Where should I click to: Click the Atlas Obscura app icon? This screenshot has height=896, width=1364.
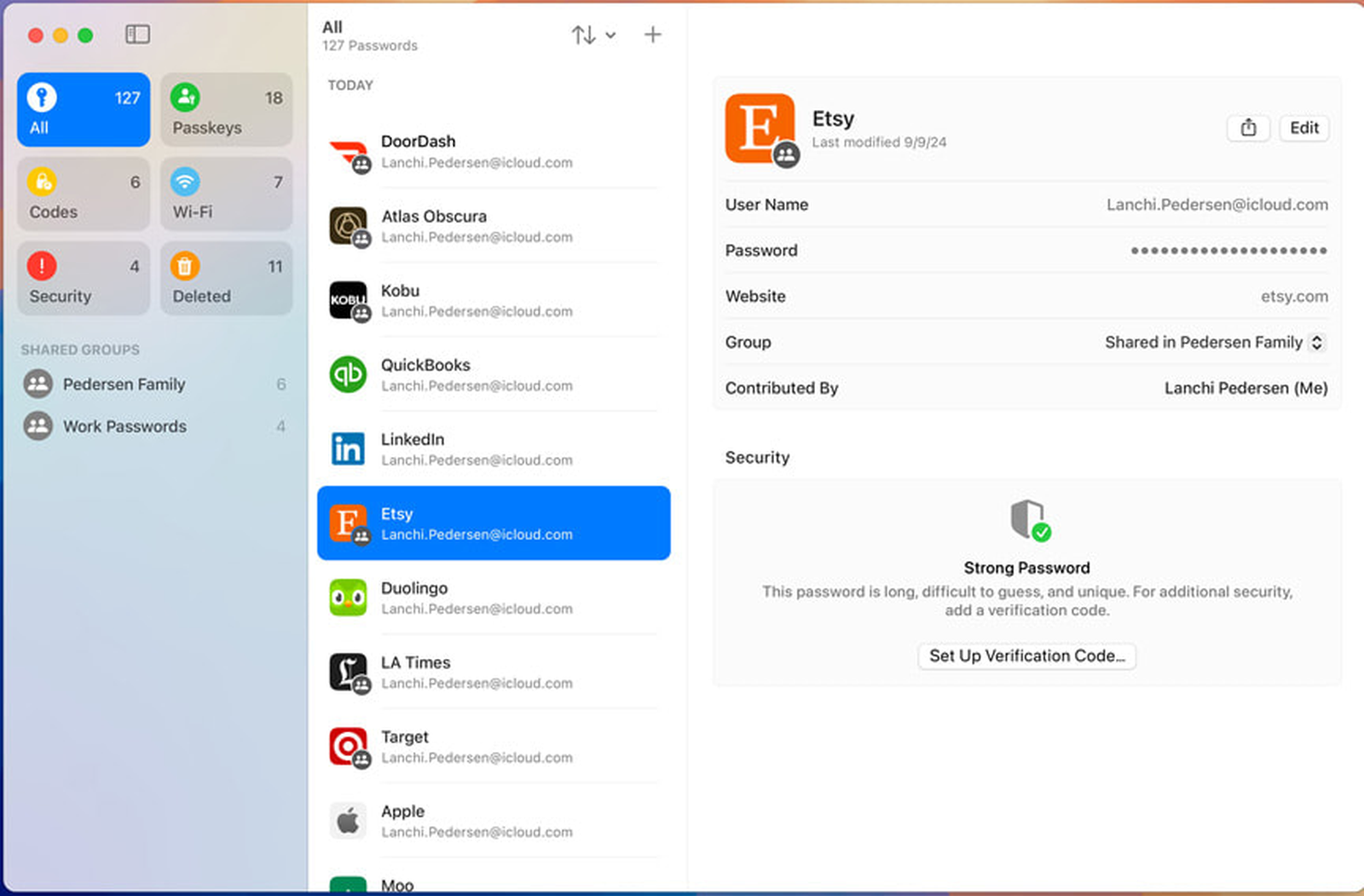click(348, 226)
